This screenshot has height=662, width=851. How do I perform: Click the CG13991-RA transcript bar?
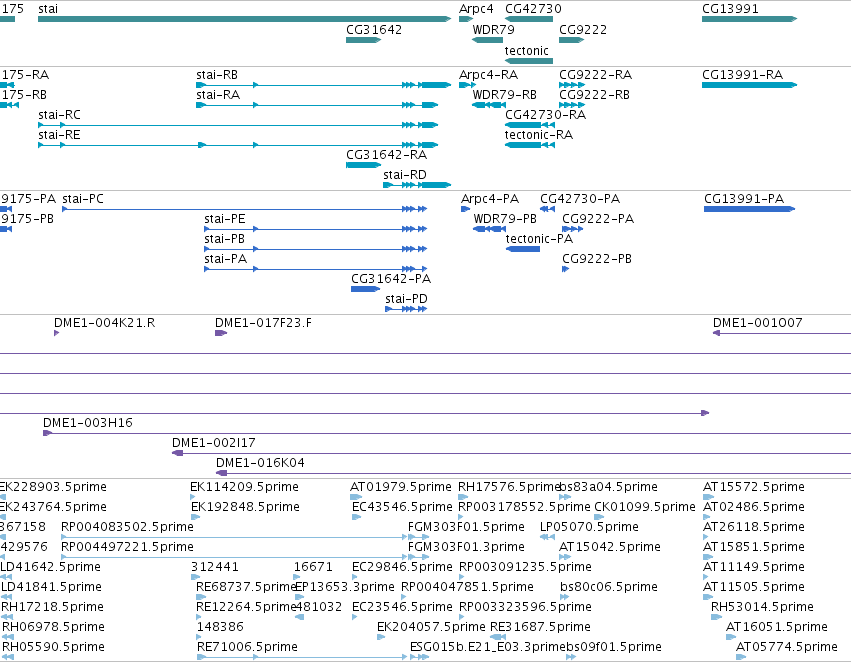coord(750,85)
